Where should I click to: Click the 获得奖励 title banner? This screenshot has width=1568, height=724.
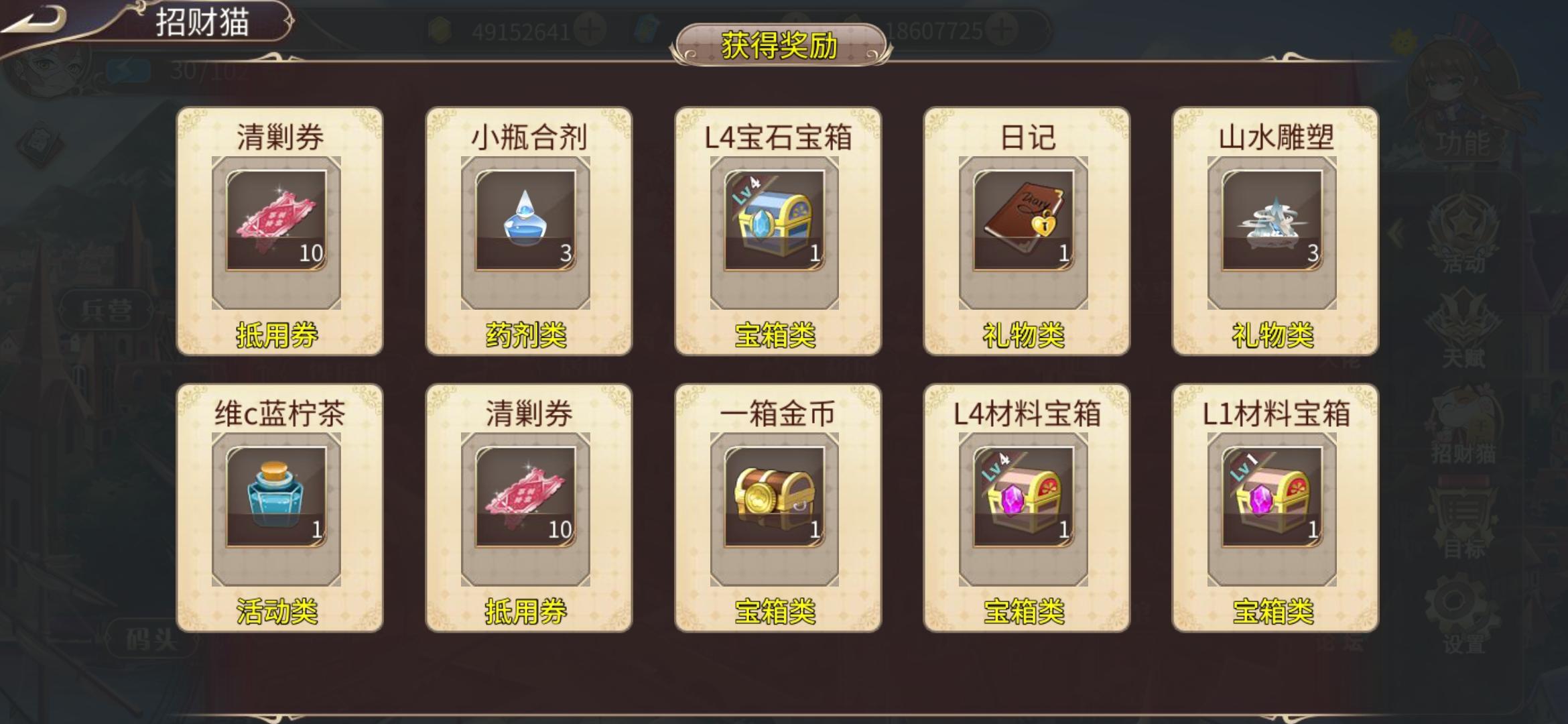tap(780, 46)
